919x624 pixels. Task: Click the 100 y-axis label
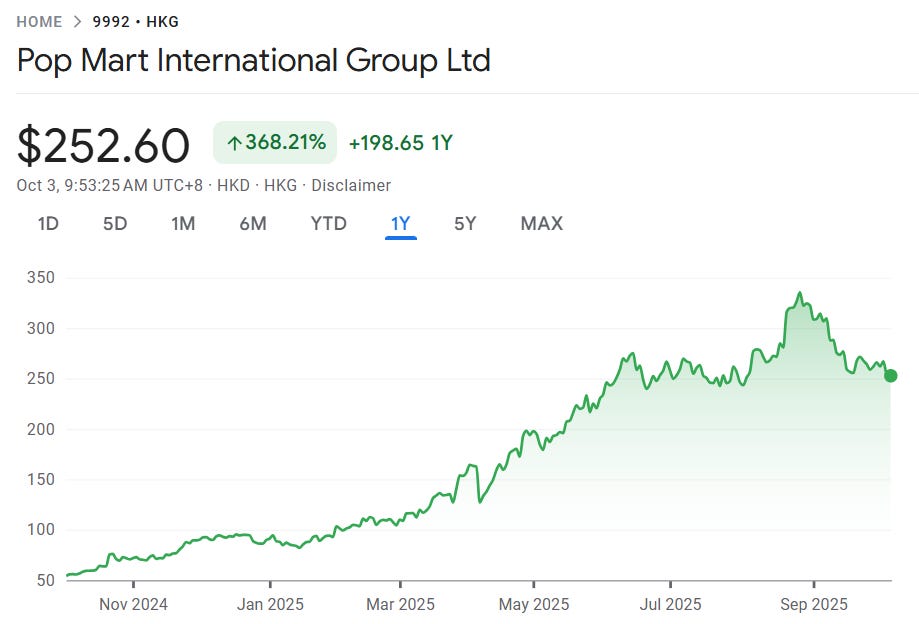(41, 530)
